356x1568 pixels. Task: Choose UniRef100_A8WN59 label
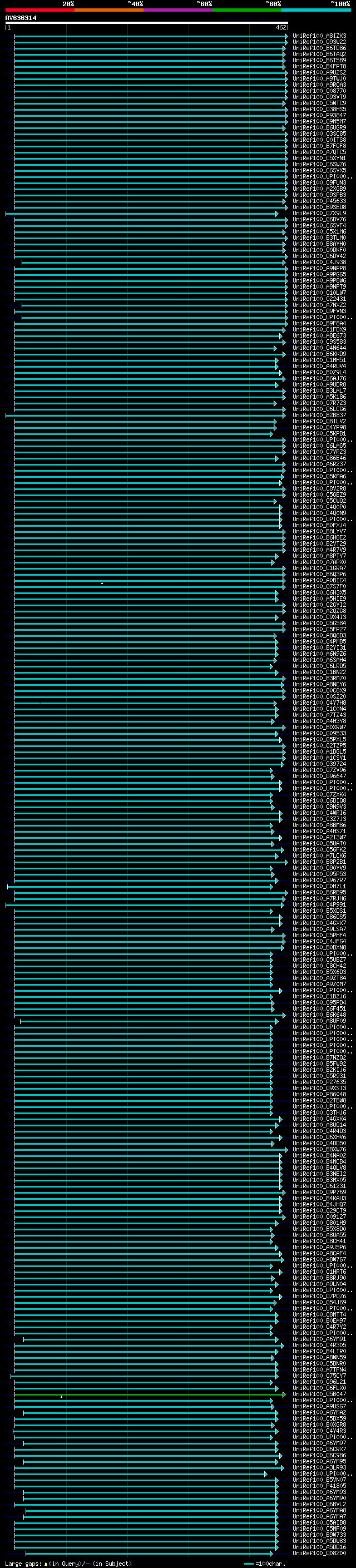[319, 1357]
